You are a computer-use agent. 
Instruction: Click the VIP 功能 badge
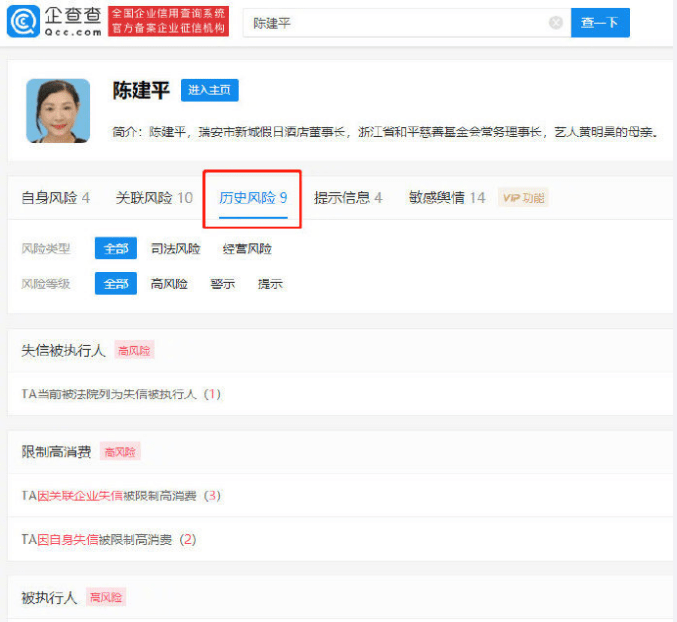(523, 198)
